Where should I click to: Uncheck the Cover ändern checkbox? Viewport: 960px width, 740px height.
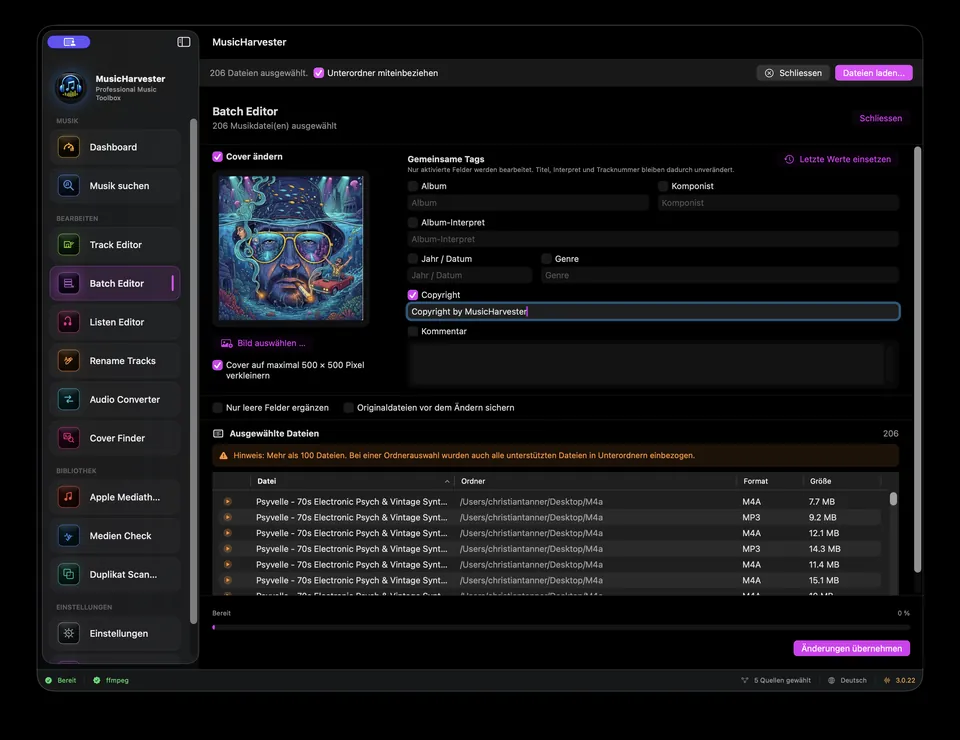(x=217, y=157)
